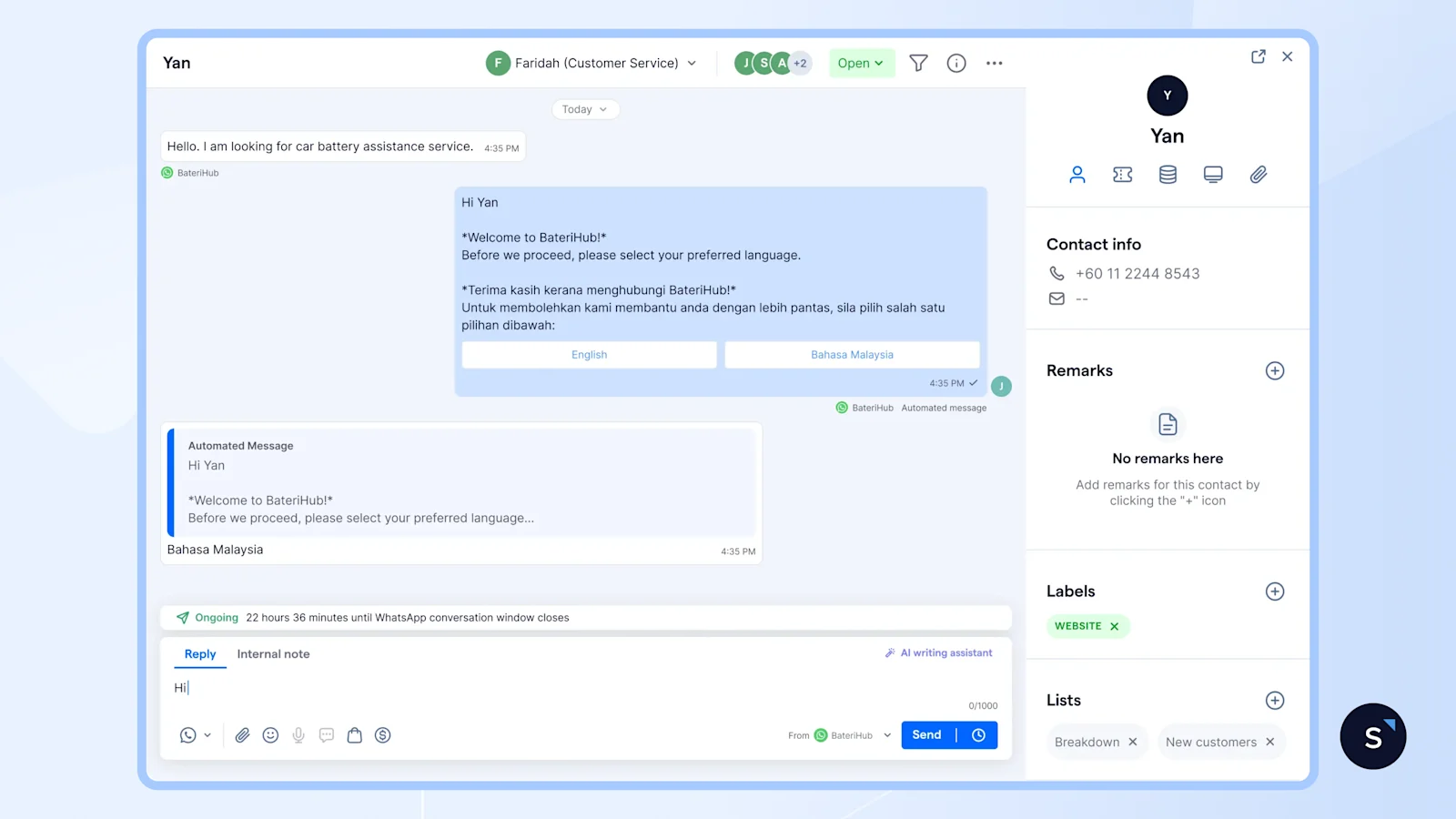
Task: Select the Bahasa Malaysia language option
Action: point(852,354)
